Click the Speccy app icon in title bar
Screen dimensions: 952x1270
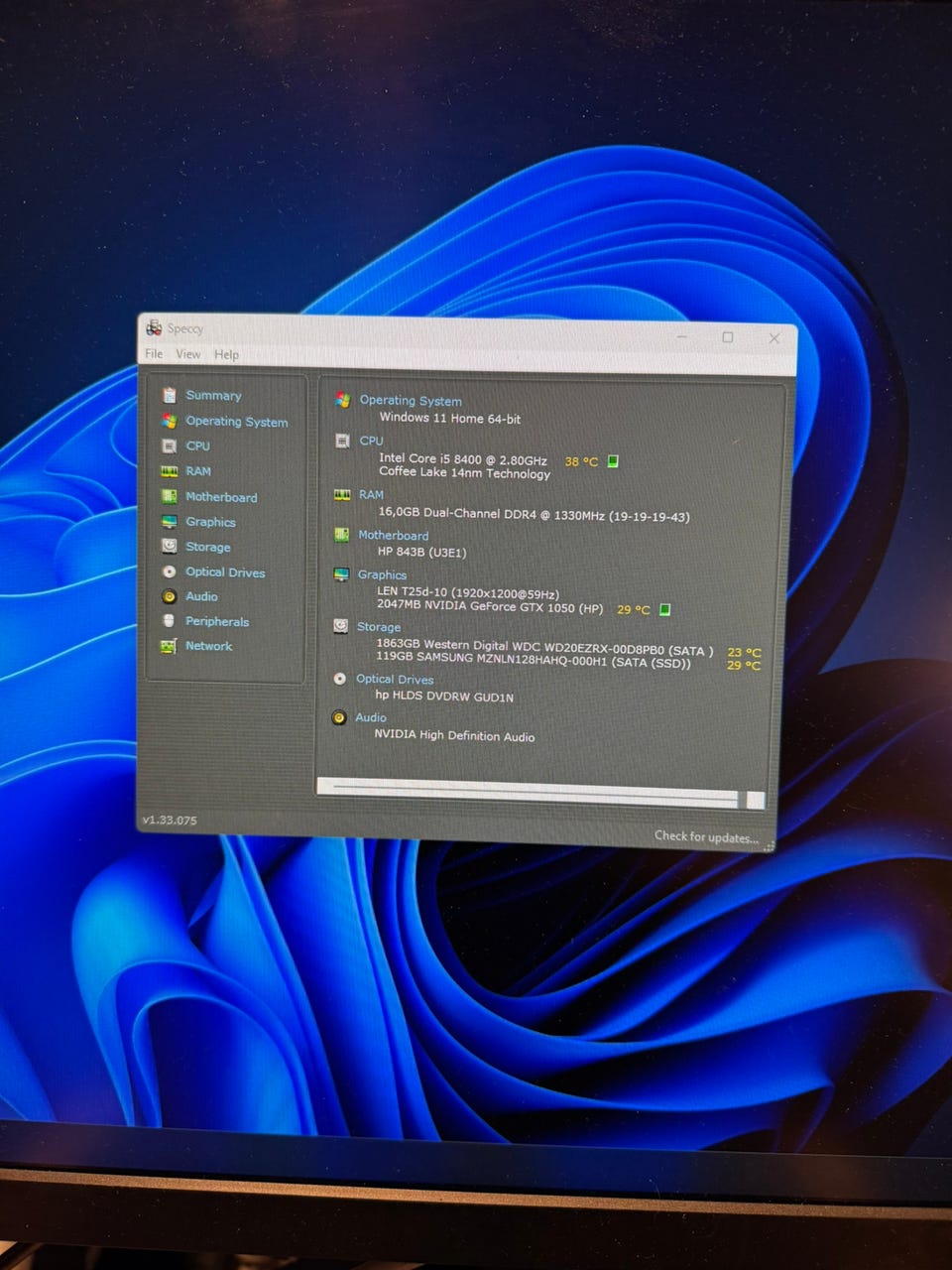pos(154,326)
